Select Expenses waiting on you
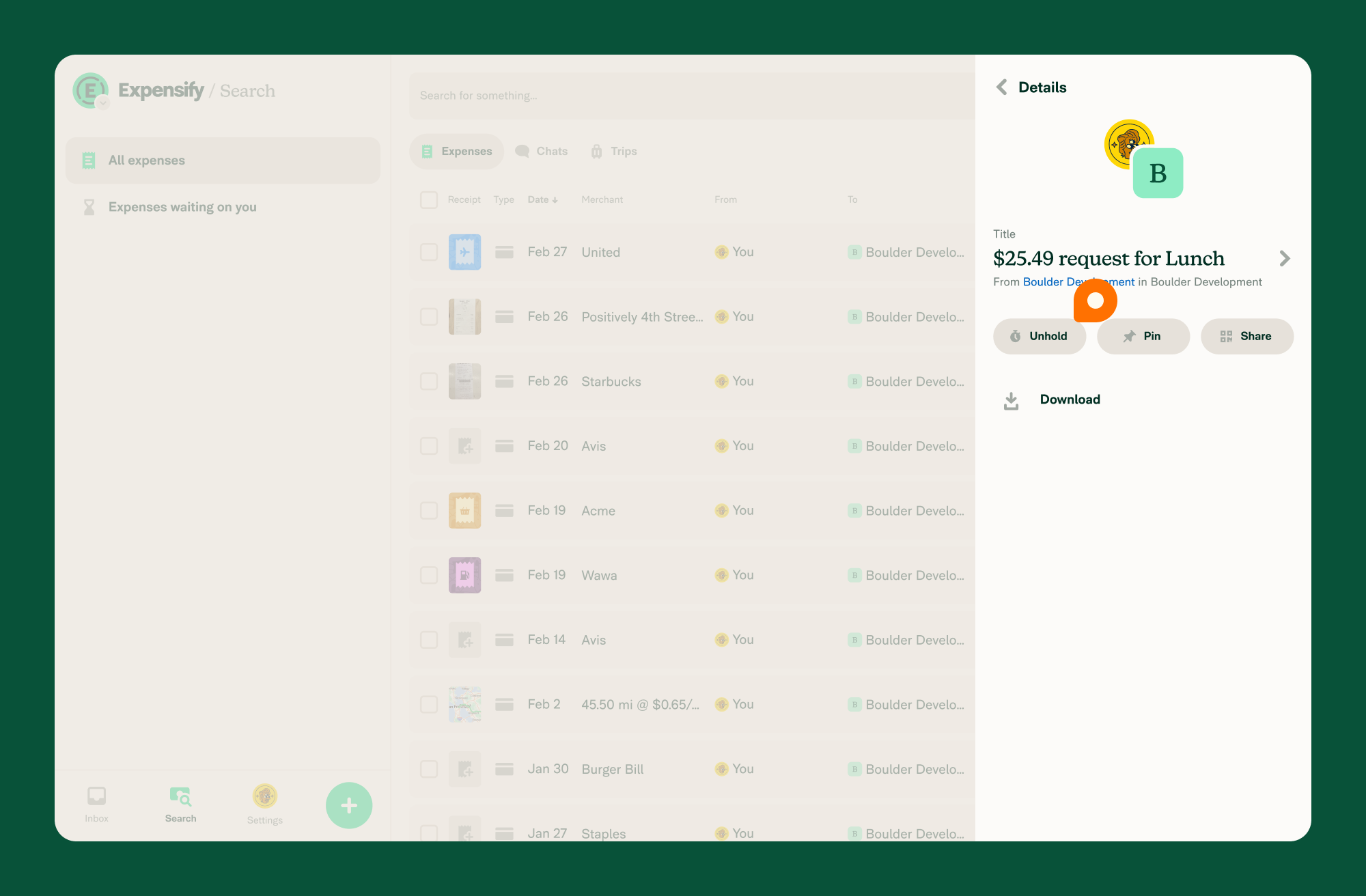The image size is (1366, 896). [223, 207]
